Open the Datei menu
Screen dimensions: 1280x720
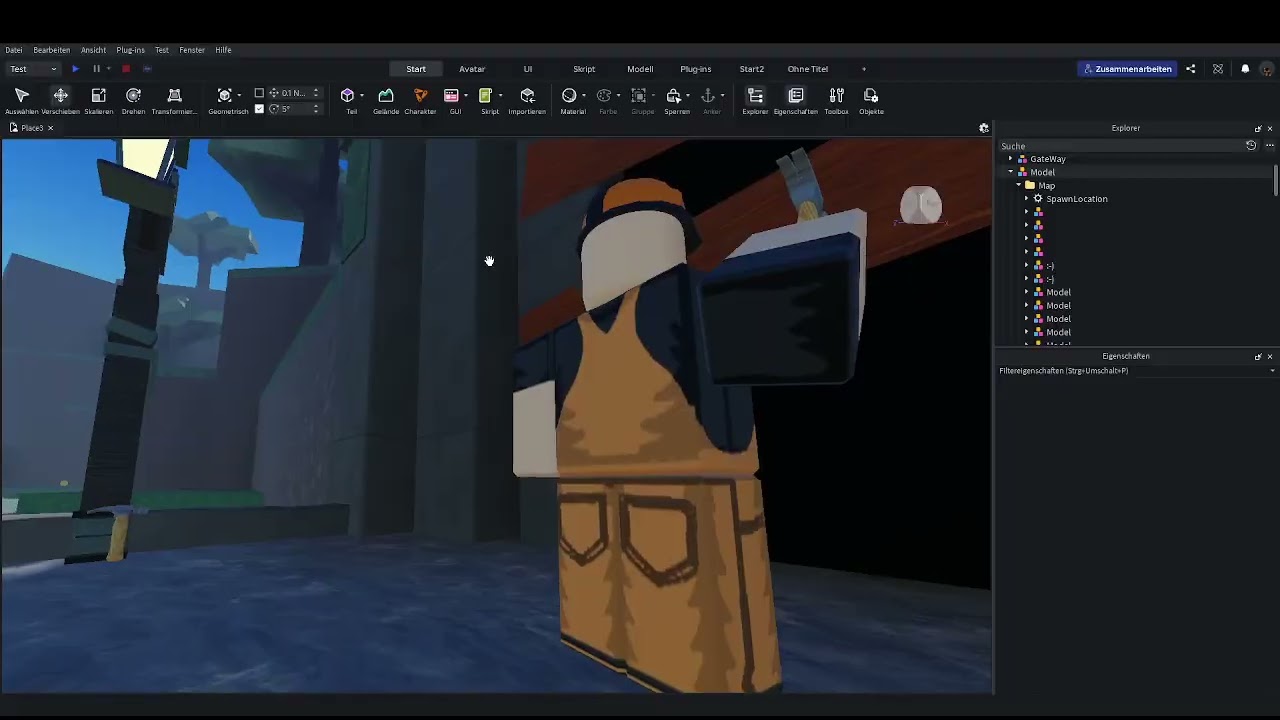click(13, 50)
